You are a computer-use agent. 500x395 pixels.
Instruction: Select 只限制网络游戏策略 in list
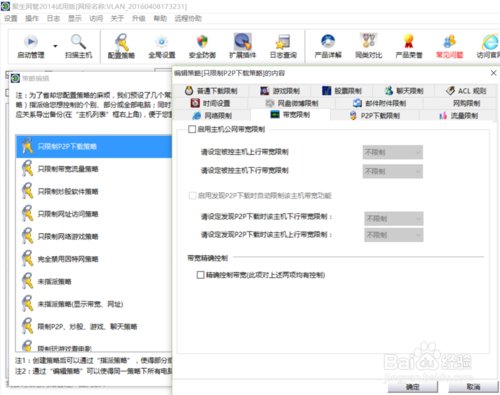click(94, 236)
